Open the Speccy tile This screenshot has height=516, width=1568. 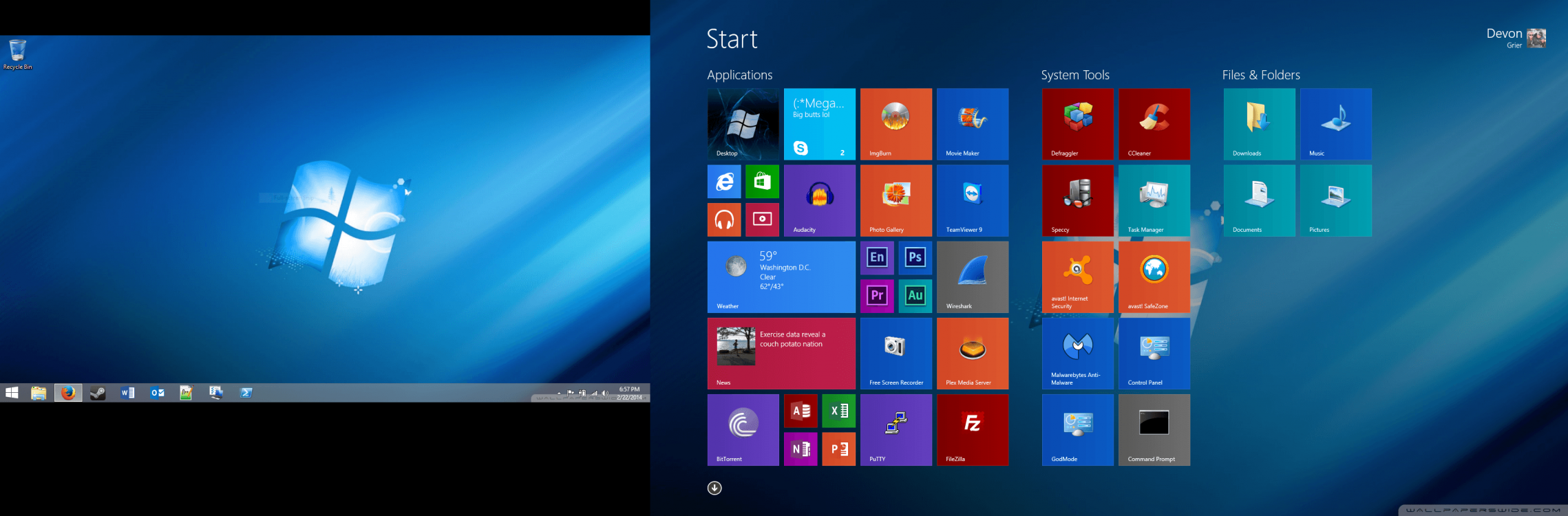tap(1078, 201)
